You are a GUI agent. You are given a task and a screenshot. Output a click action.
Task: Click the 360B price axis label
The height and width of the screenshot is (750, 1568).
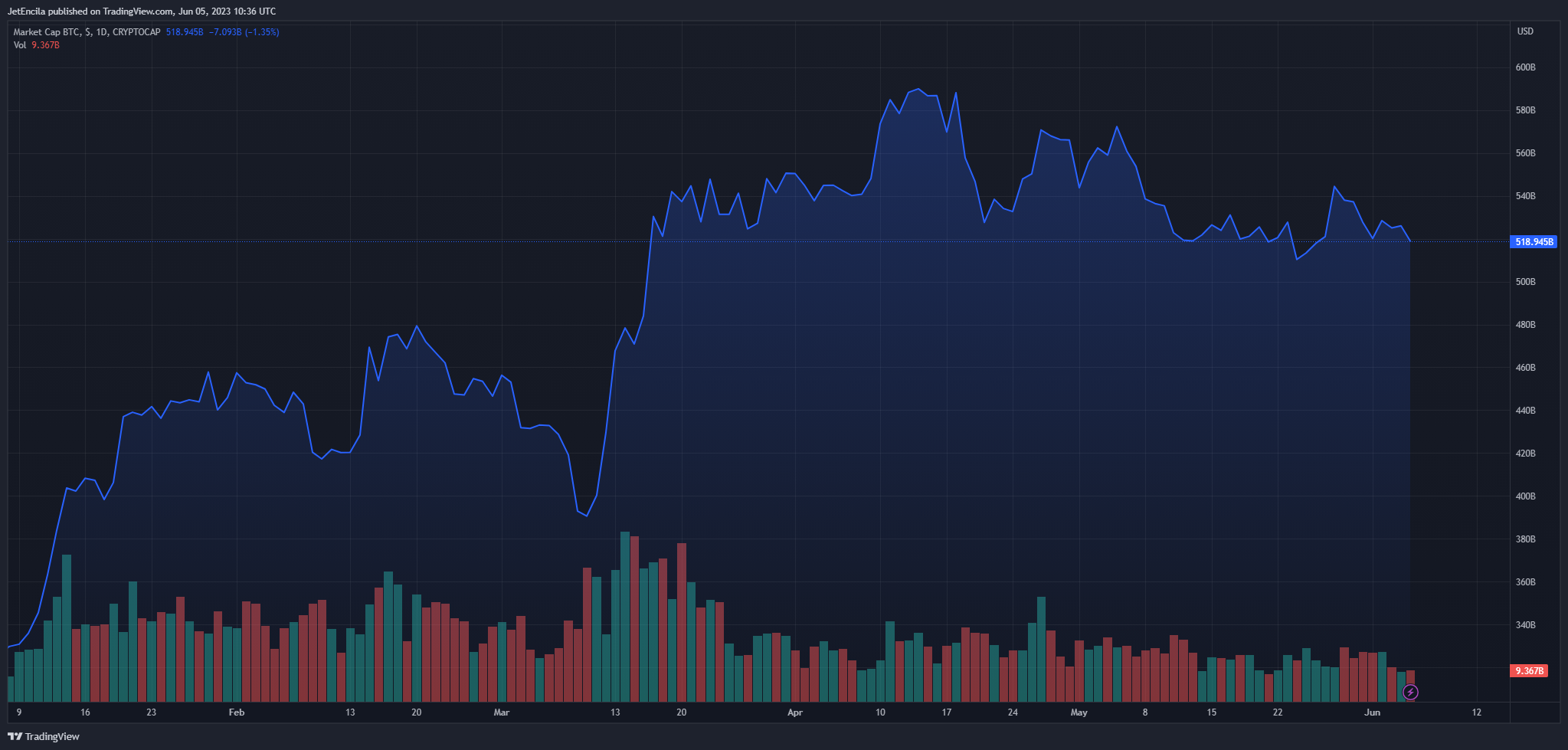1525,582
